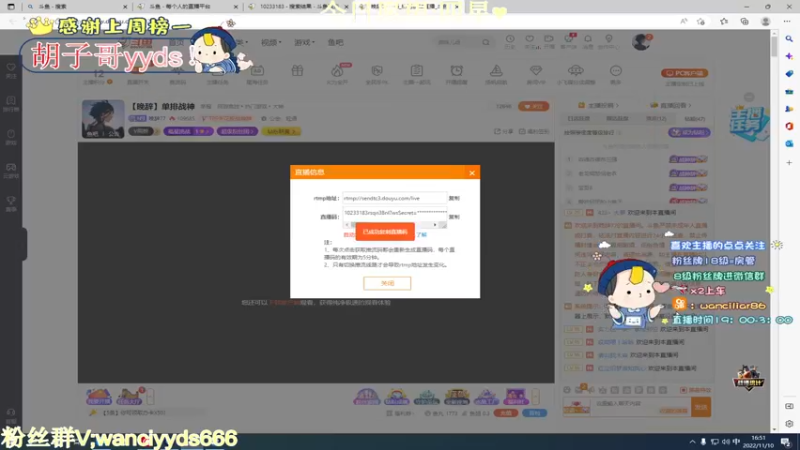Click the orange PC客户端 button
Viewport: 800px width, 450px height.
click(x=684, y=73)
